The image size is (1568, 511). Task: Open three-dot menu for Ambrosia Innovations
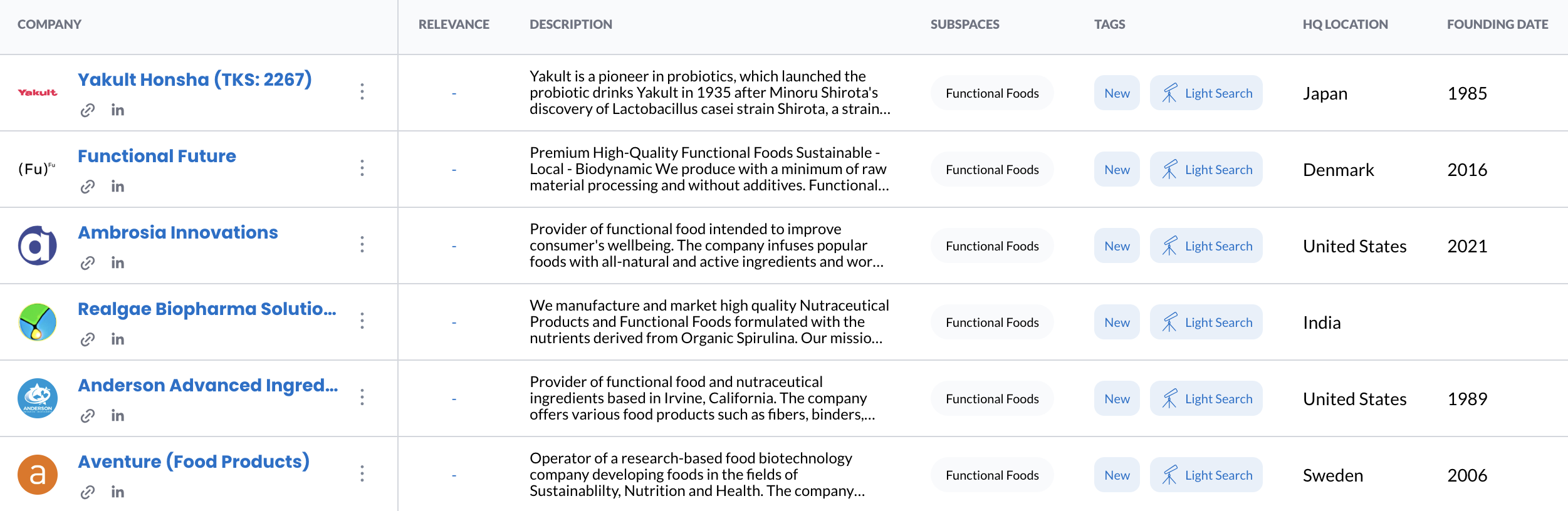tap(362, 245)
